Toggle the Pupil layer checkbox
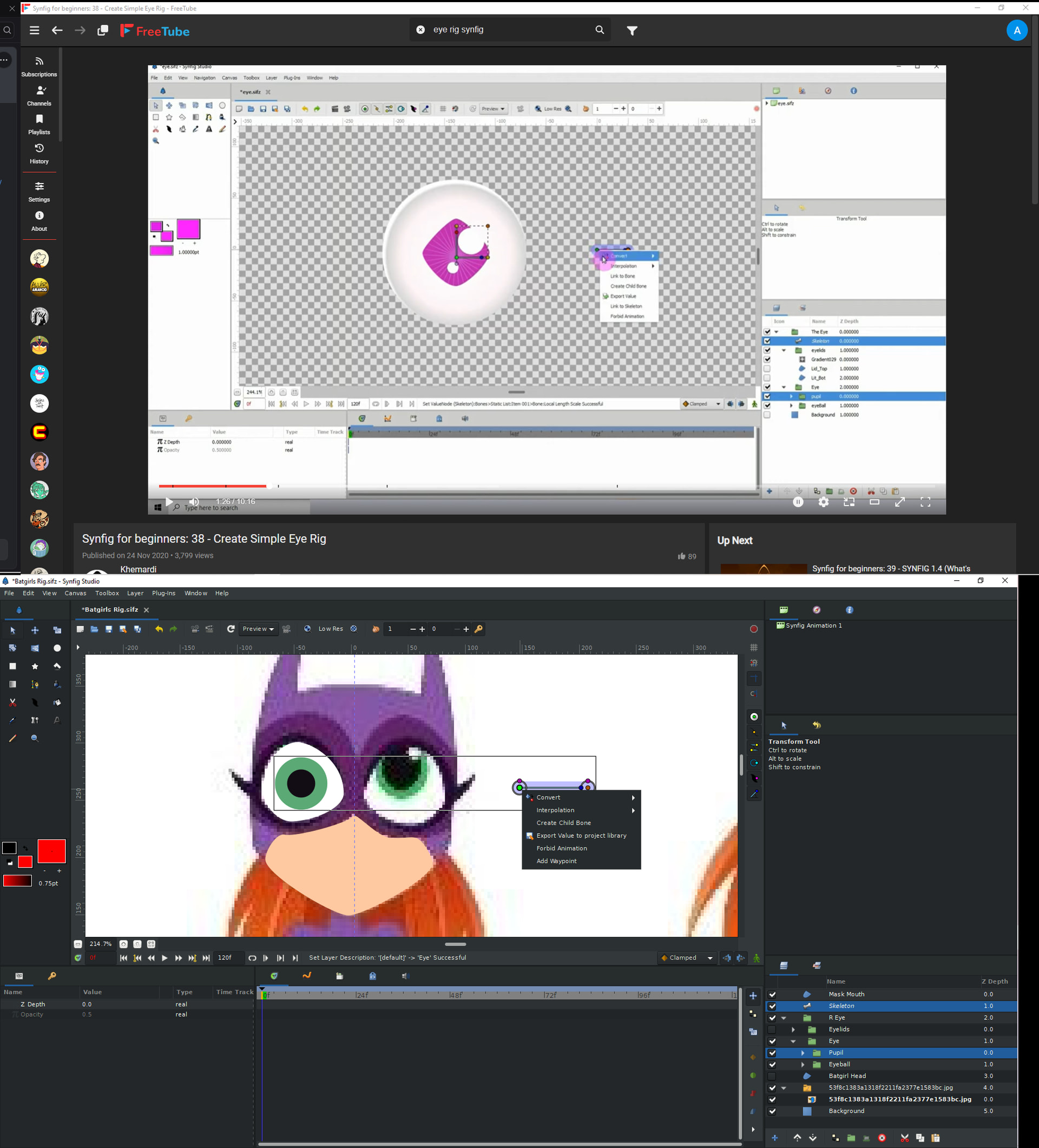The height and width of the screenshot is (1148, 1039). pos(772,1052)
